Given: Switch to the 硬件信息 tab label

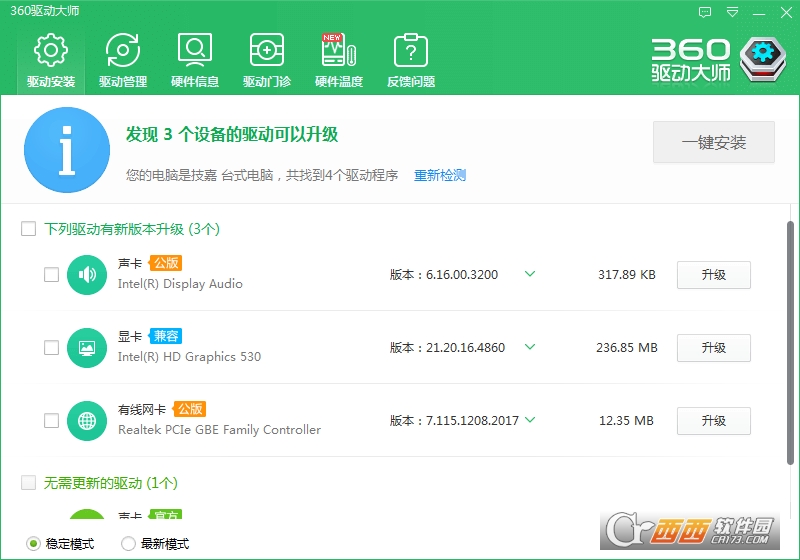Looking at the screenshot, I should [x=195, y=82].
